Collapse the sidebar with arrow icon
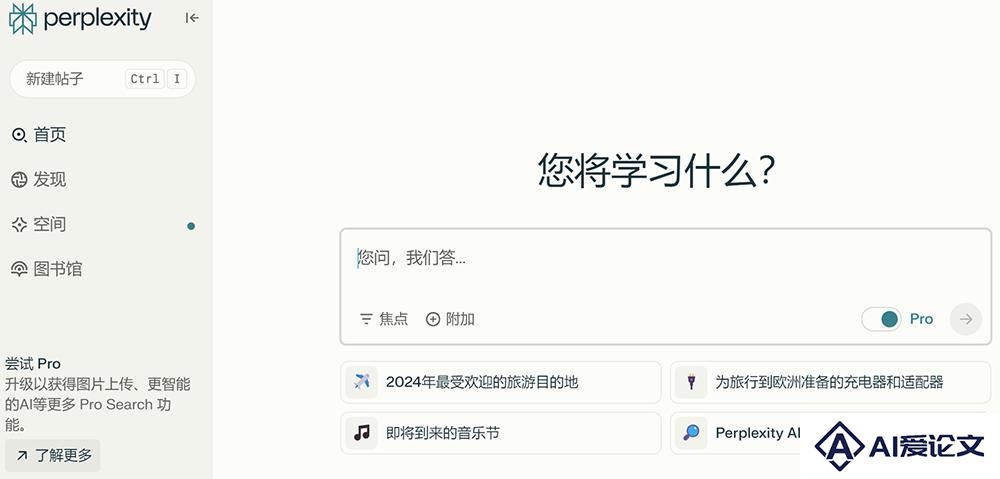The image size is (1000, 479). point(192,18)
